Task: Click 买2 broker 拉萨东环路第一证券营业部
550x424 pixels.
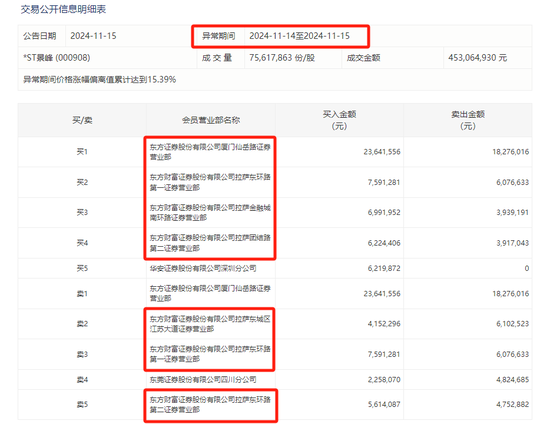Action: (210, 182)
